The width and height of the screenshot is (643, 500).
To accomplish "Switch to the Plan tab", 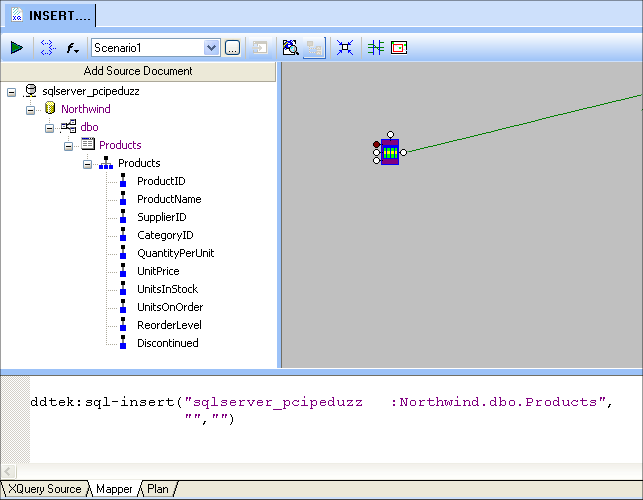I will pos(158,489).
